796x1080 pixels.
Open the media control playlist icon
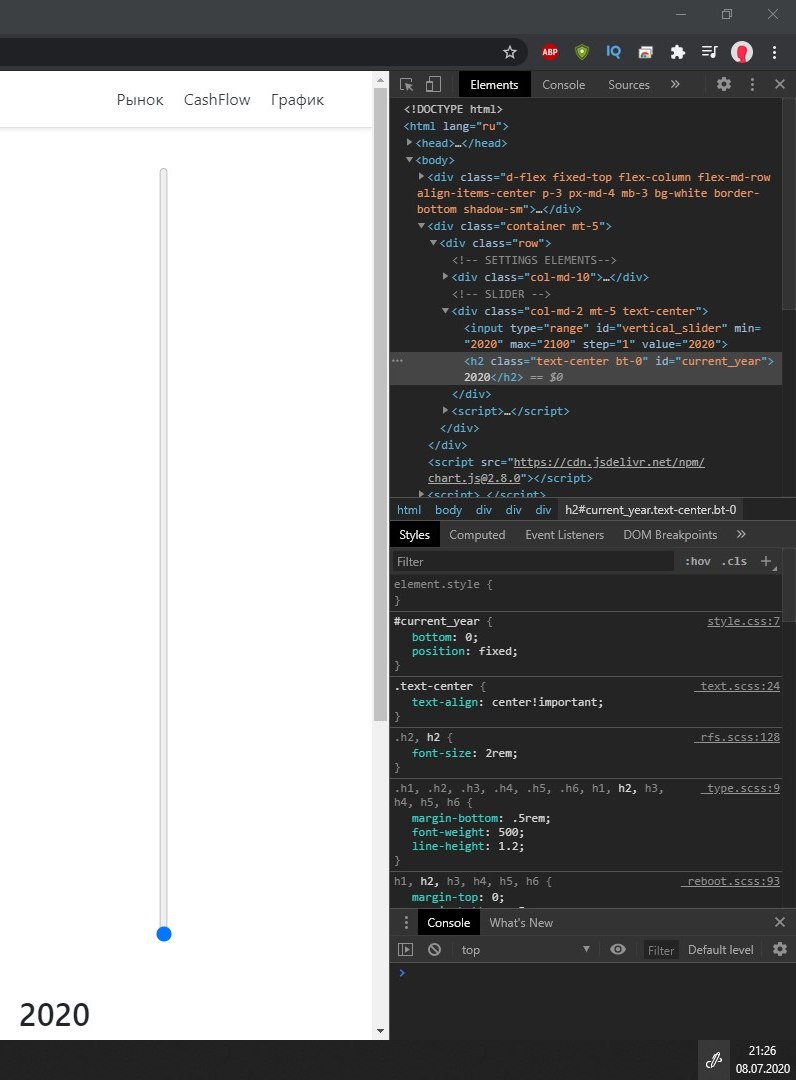pyautogui.click(x=709, y=52)
